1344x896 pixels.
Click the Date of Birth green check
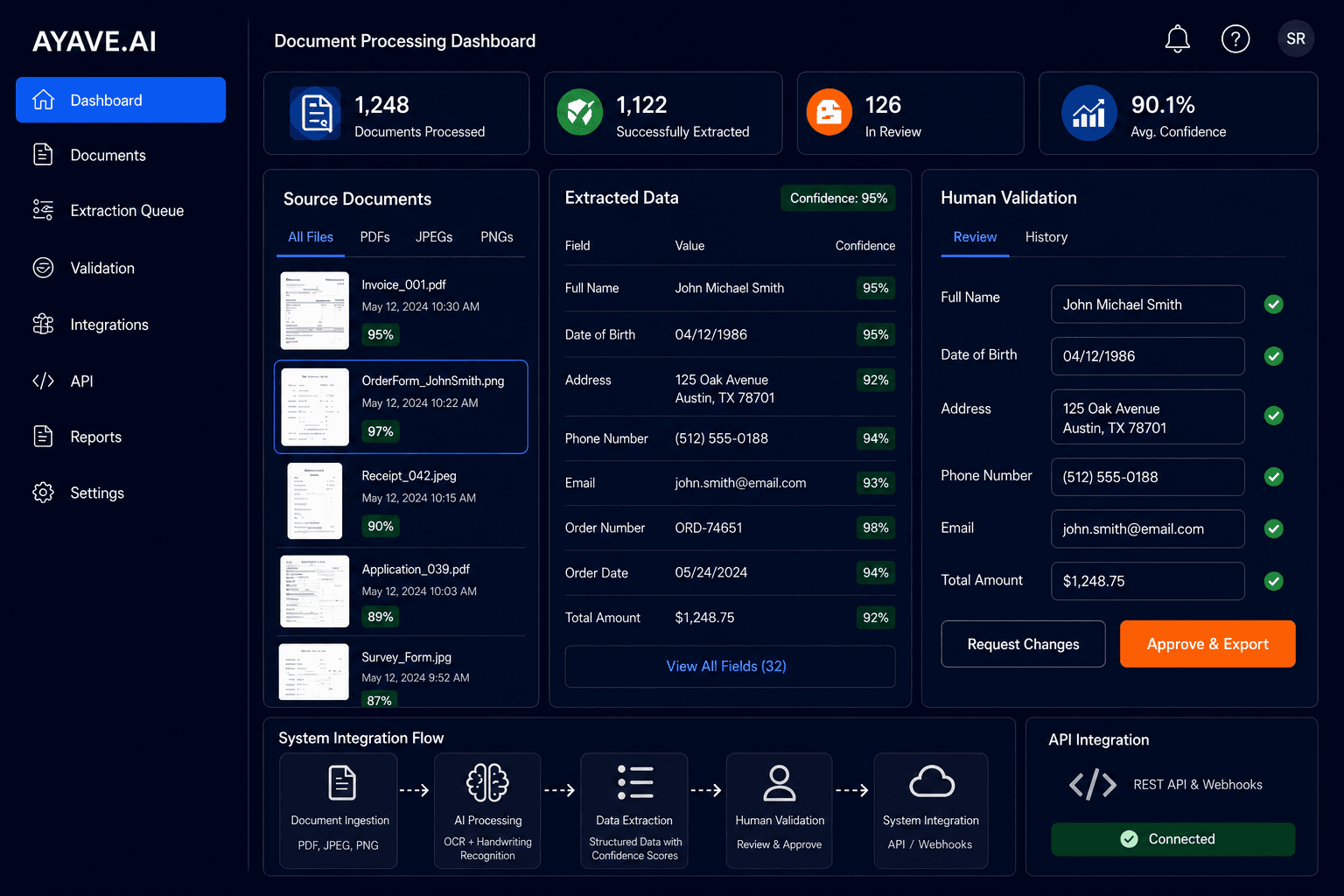[1274, 356]
